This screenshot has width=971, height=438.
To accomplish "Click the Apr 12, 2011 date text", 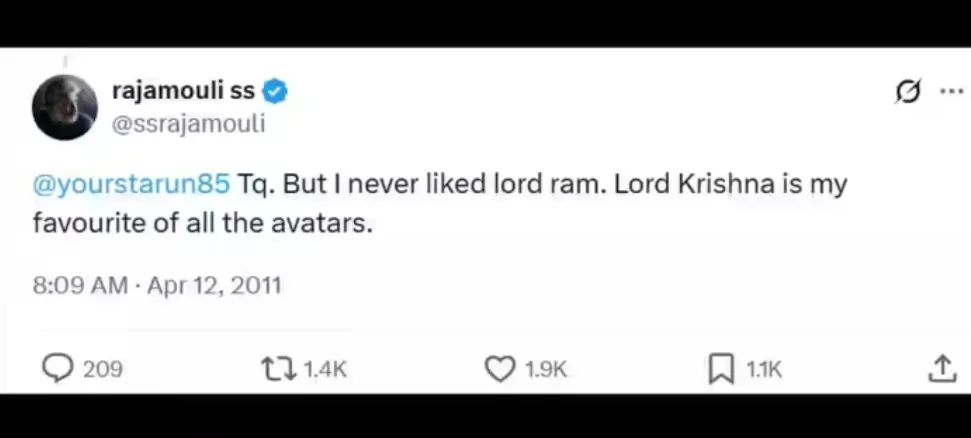I will [x=214, y=285].
